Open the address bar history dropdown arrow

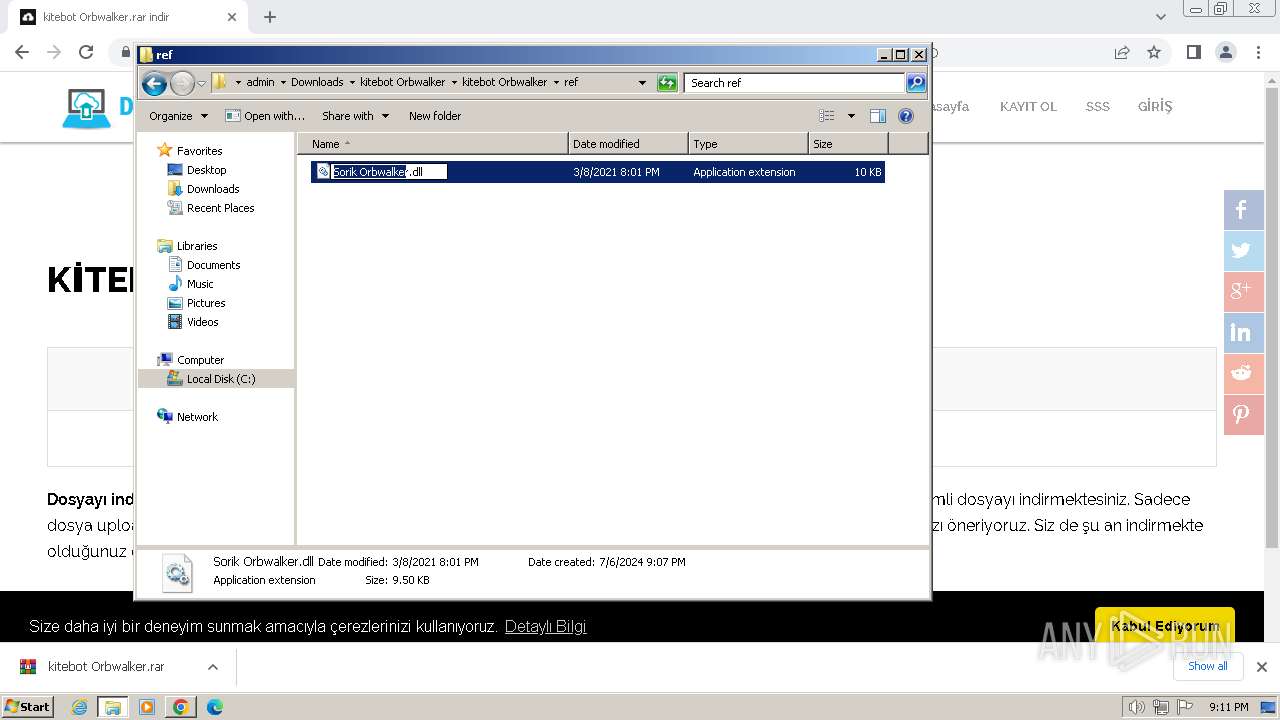pos(642,83)
